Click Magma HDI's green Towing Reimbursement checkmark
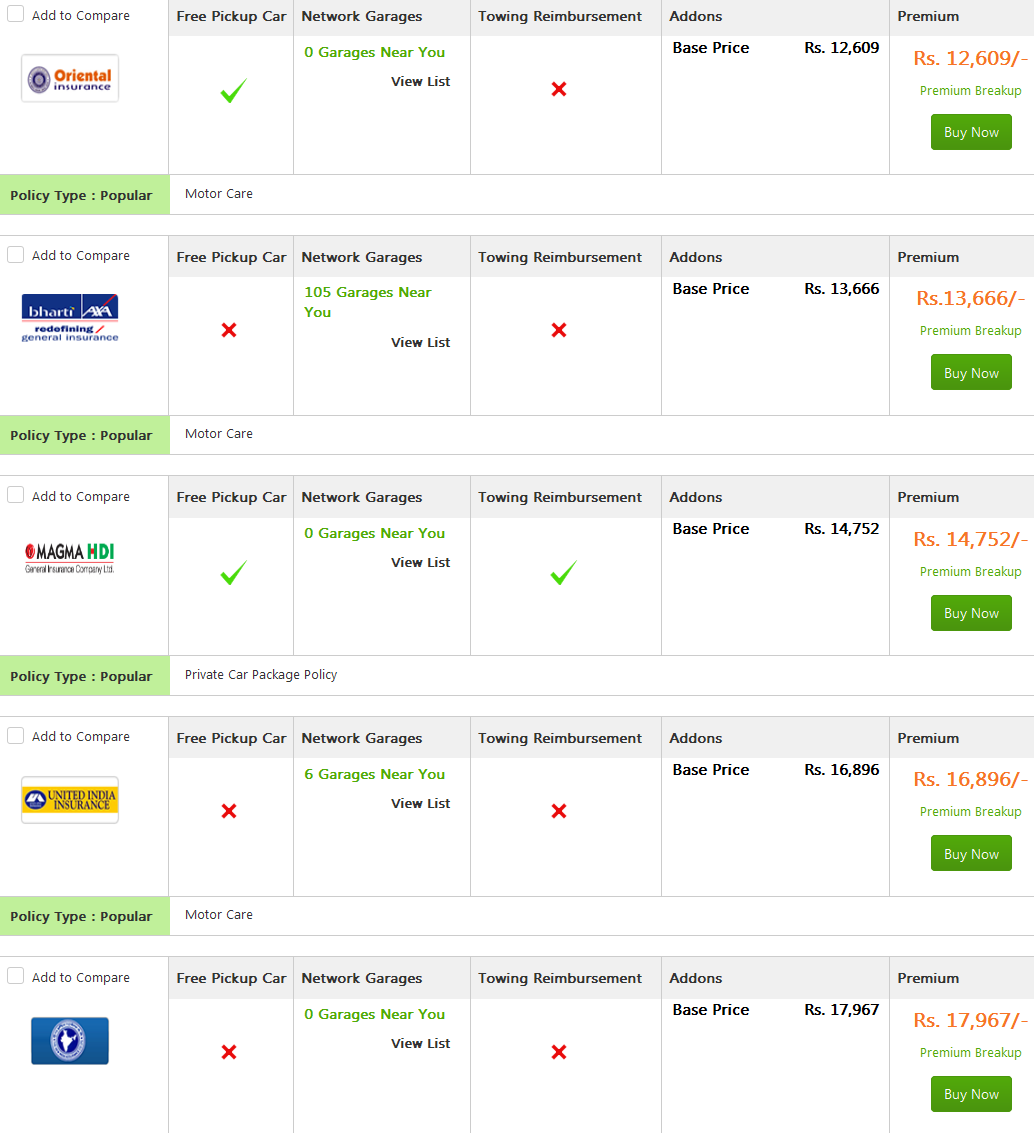The width and height of the screenshot is (1034, 1133). [x=563, y=573]
